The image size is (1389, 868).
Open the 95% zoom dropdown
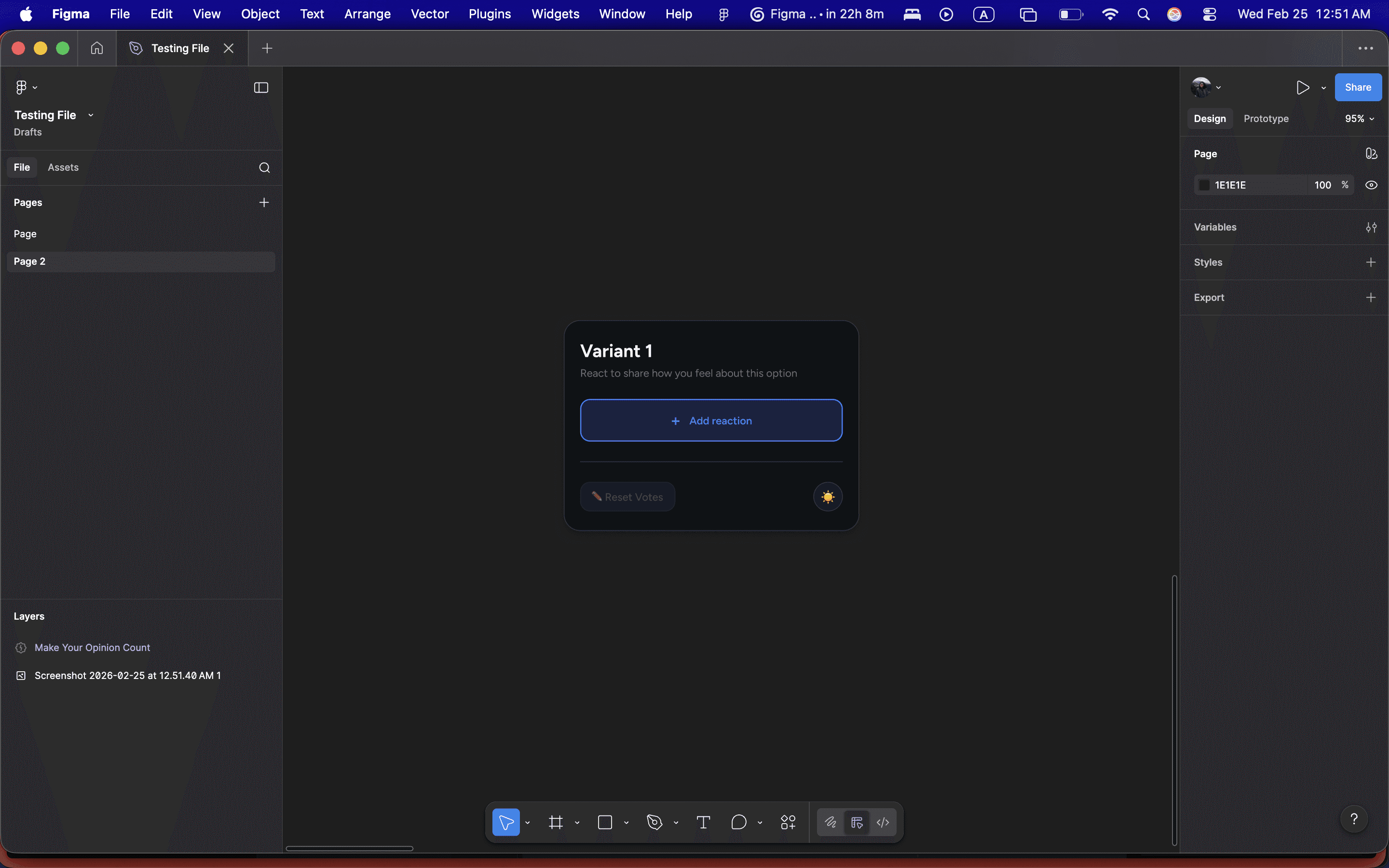point(1359,119)
